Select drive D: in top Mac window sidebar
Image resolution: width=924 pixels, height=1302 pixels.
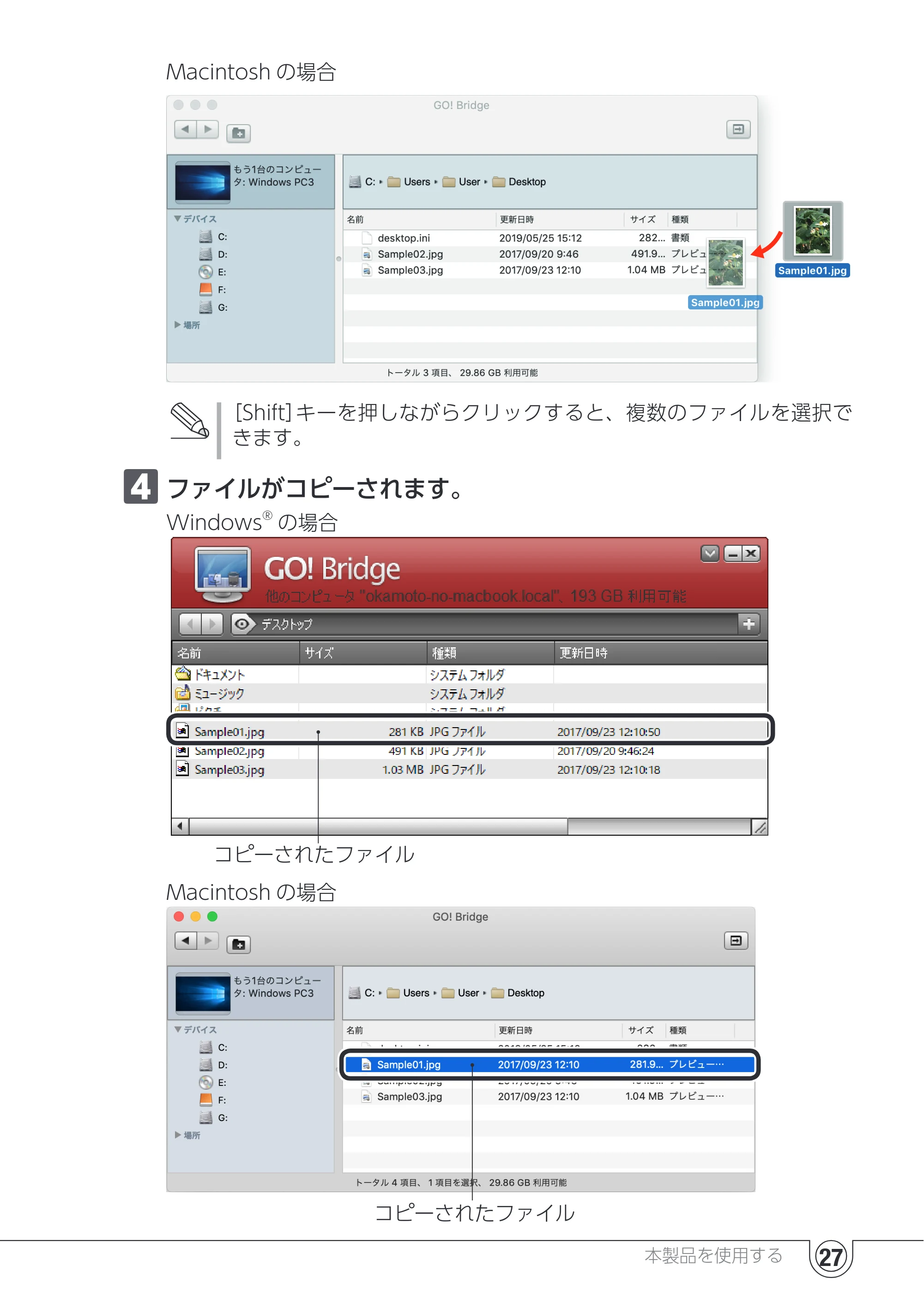tap(213, 254)
